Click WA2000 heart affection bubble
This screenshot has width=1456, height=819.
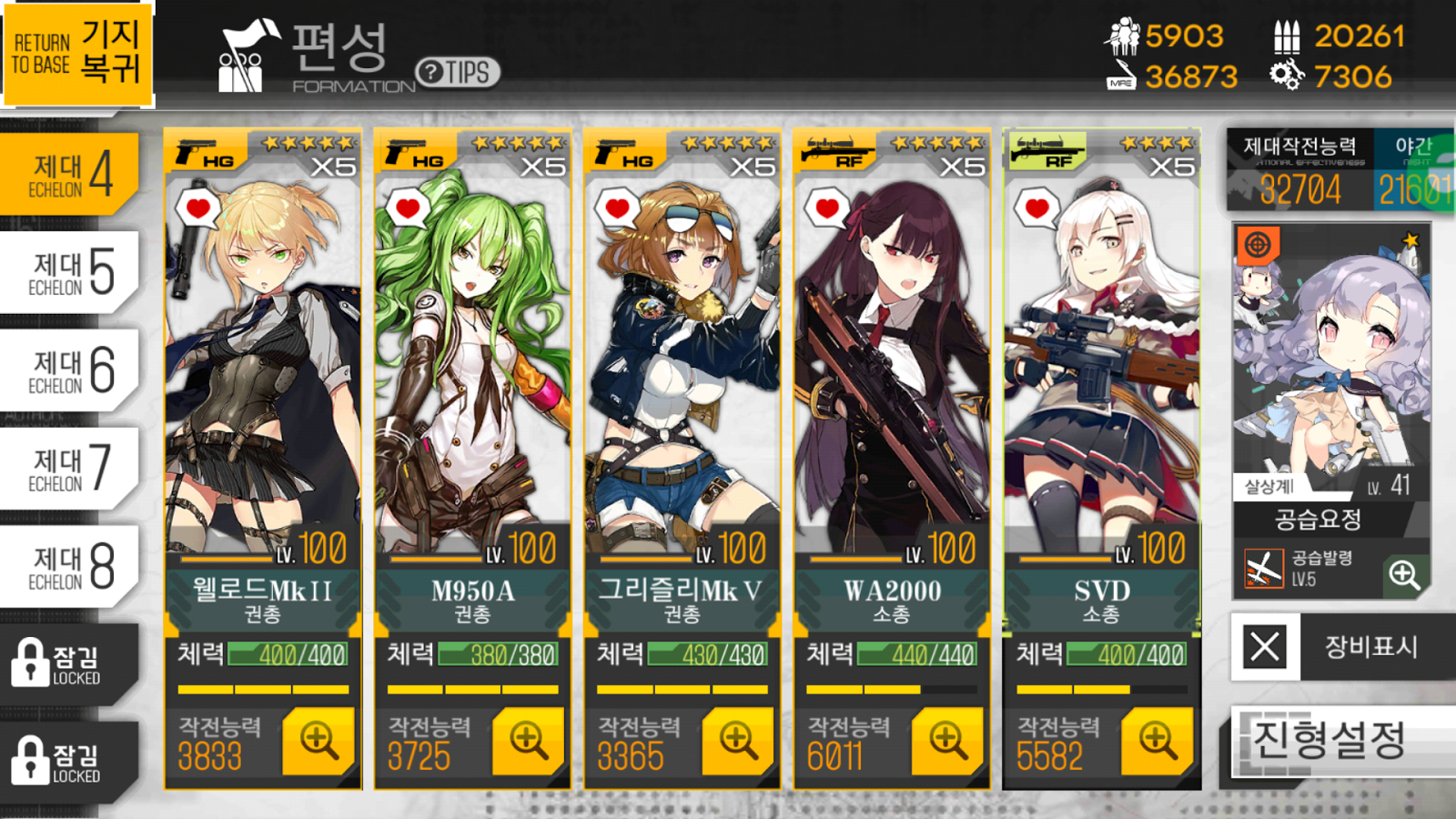click(826, 208)
